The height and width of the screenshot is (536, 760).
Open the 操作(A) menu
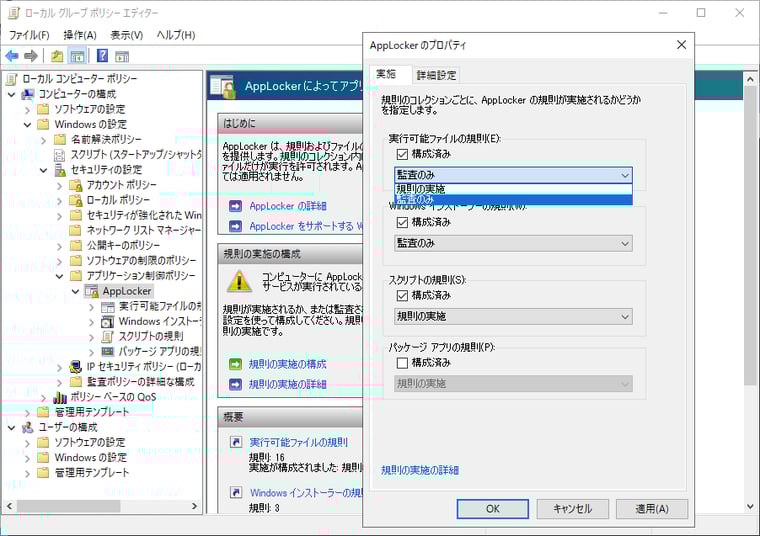pyautogui.click(x=80, y=35)
